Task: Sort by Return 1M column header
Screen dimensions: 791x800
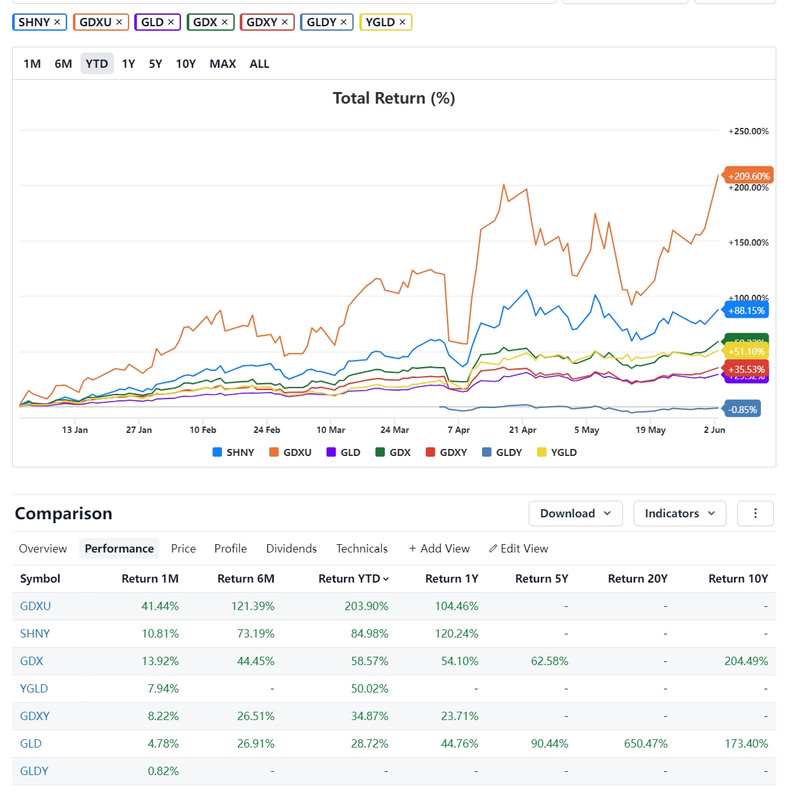Action: tap(150, 579)
